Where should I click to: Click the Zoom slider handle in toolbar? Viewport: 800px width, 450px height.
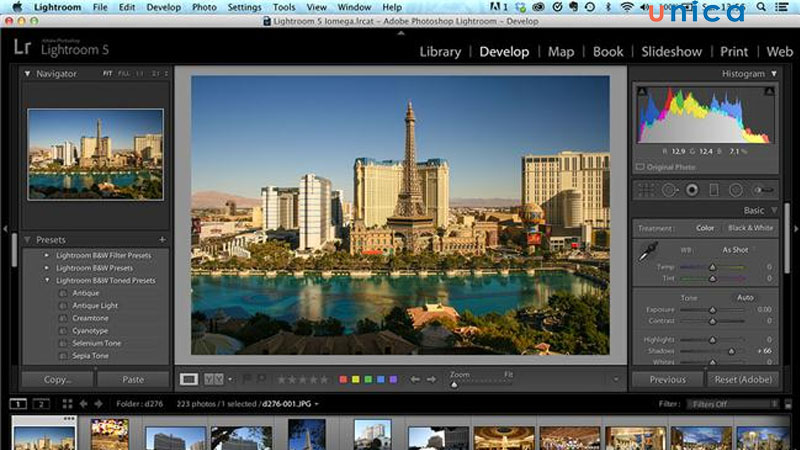click(454, 384)
